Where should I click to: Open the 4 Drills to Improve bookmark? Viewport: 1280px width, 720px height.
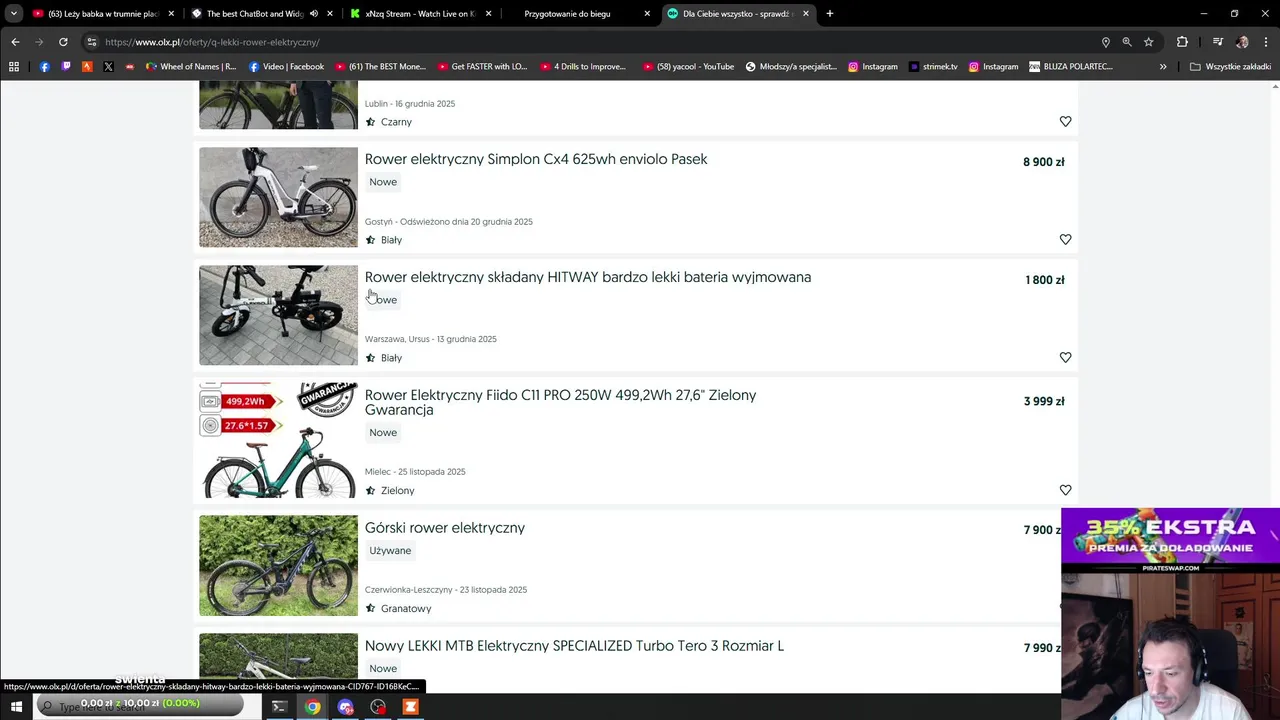pyautogui.click(x=583, y=67)
